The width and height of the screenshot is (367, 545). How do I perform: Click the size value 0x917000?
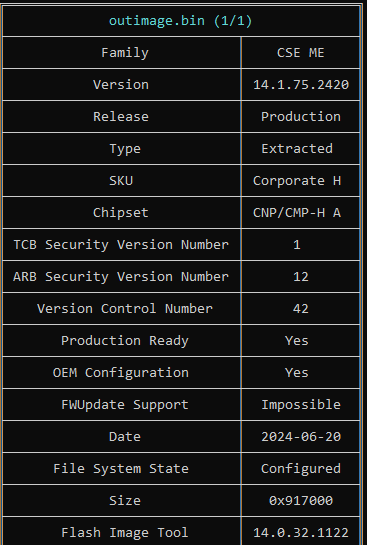[301, 501]
